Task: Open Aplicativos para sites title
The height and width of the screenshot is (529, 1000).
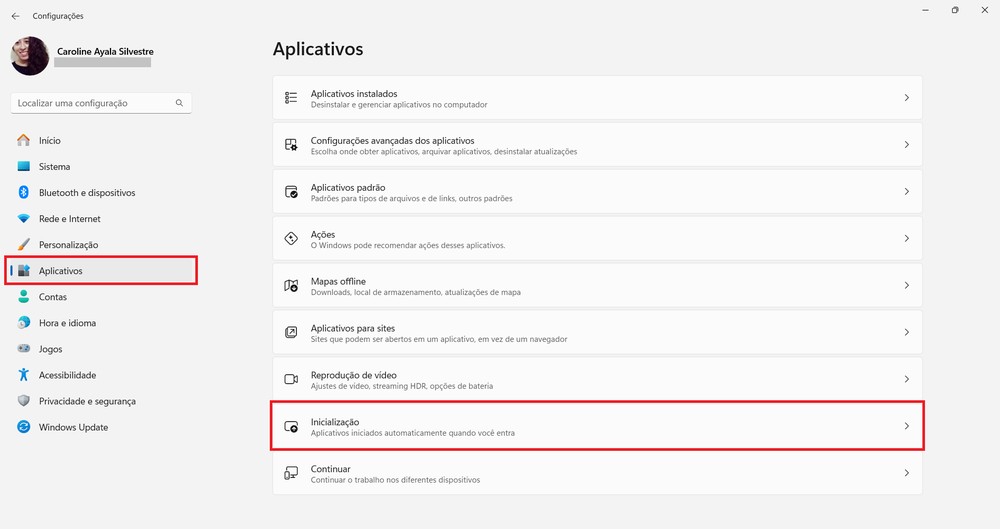Action: [x=353, y=328]
